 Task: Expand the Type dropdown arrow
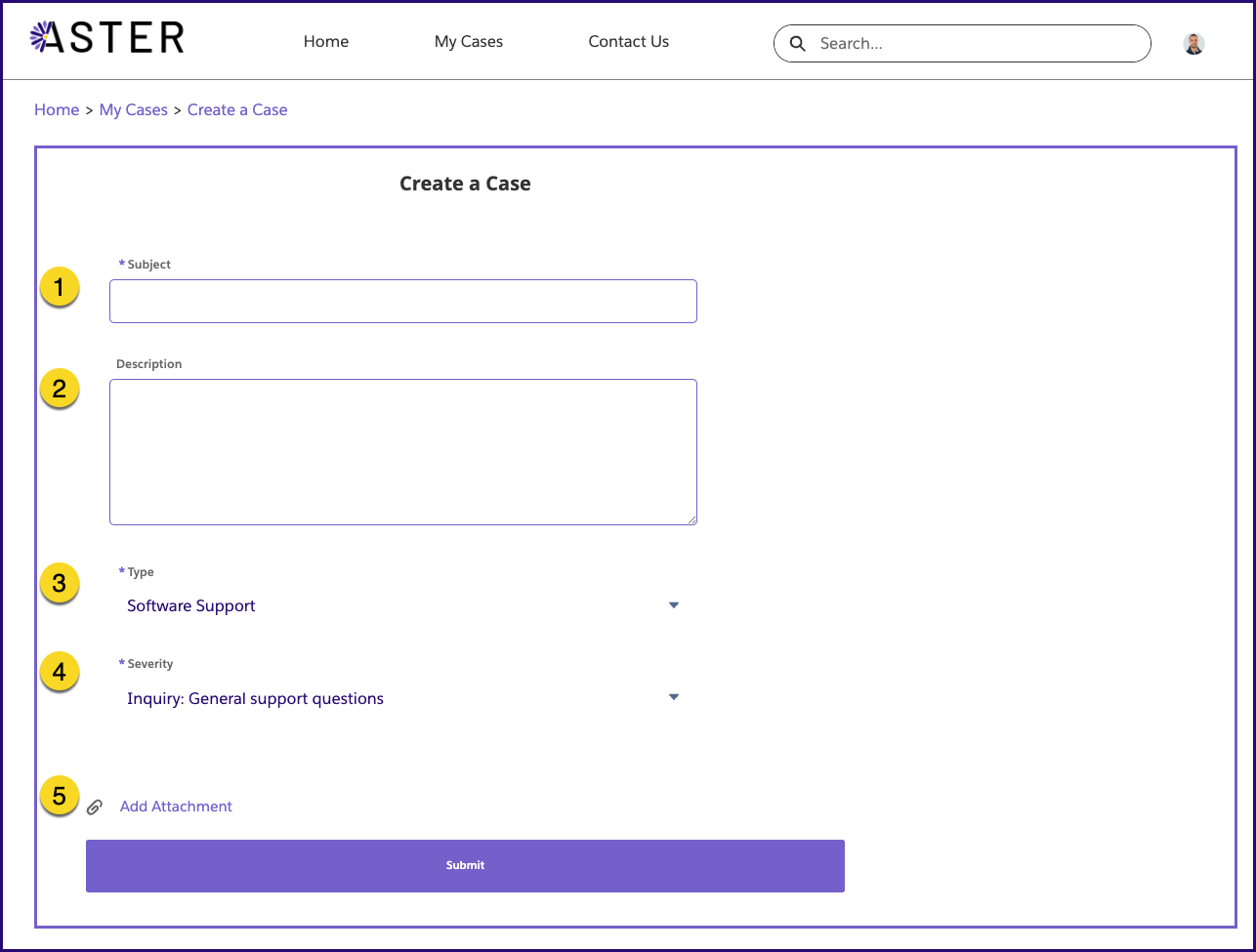674,605
